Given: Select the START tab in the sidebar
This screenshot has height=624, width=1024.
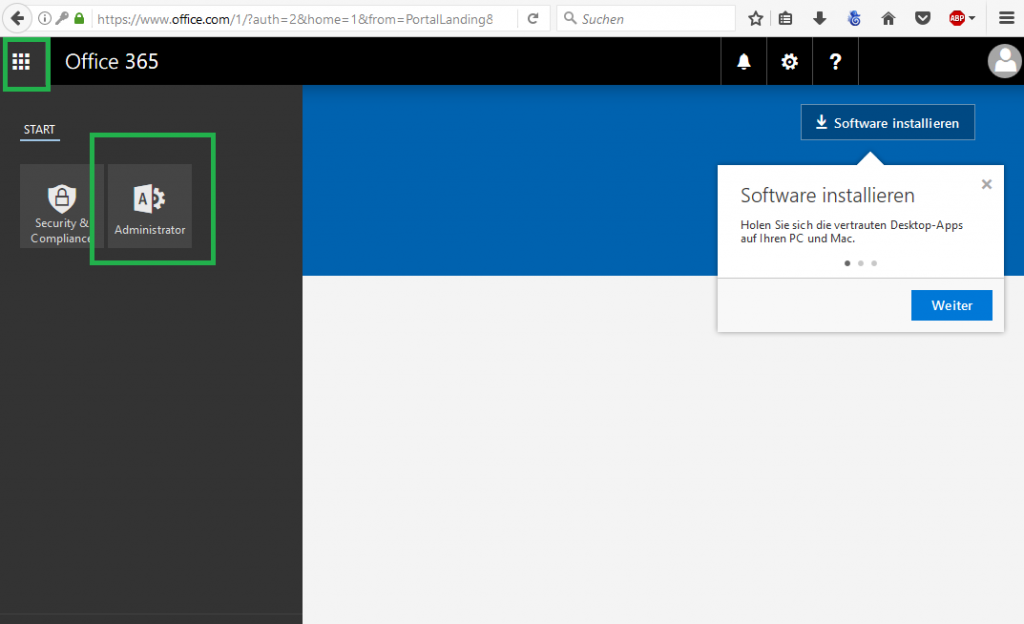Looking at the screenshot, I should pyautogui.click(x=40, y=130).
